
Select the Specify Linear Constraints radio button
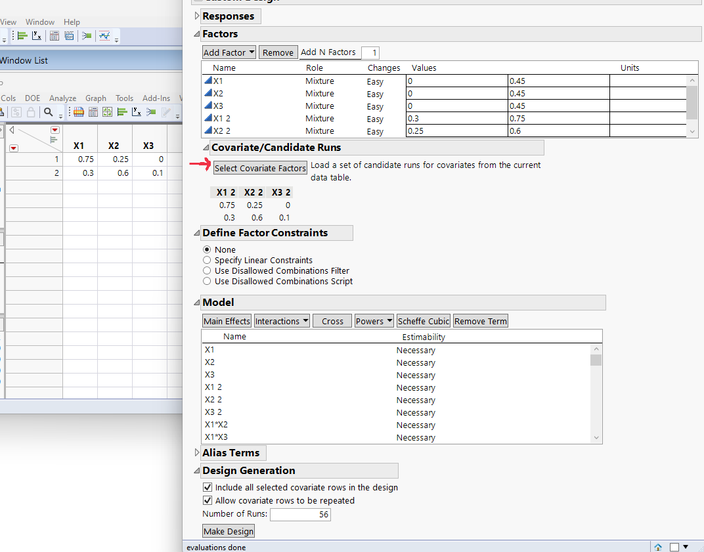[207, 260]
